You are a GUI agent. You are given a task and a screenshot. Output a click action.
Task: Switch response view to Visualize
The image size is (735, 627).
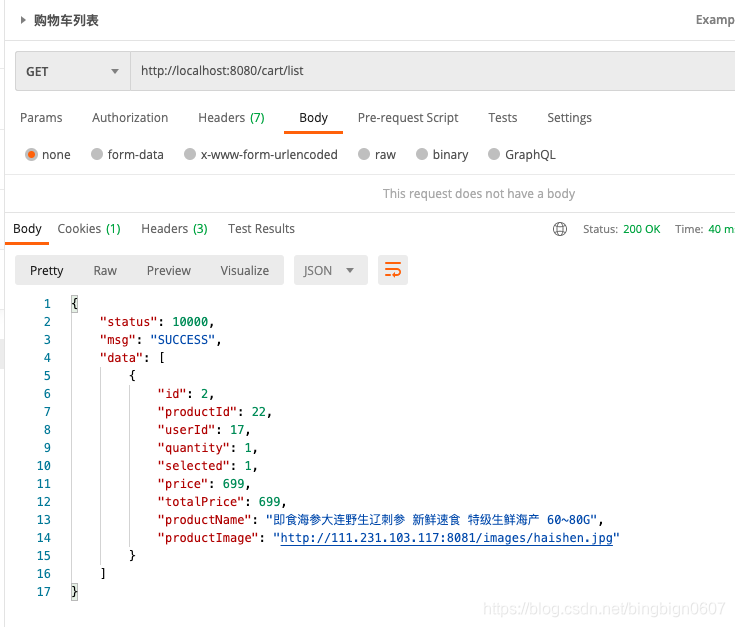tap(245, 270)
